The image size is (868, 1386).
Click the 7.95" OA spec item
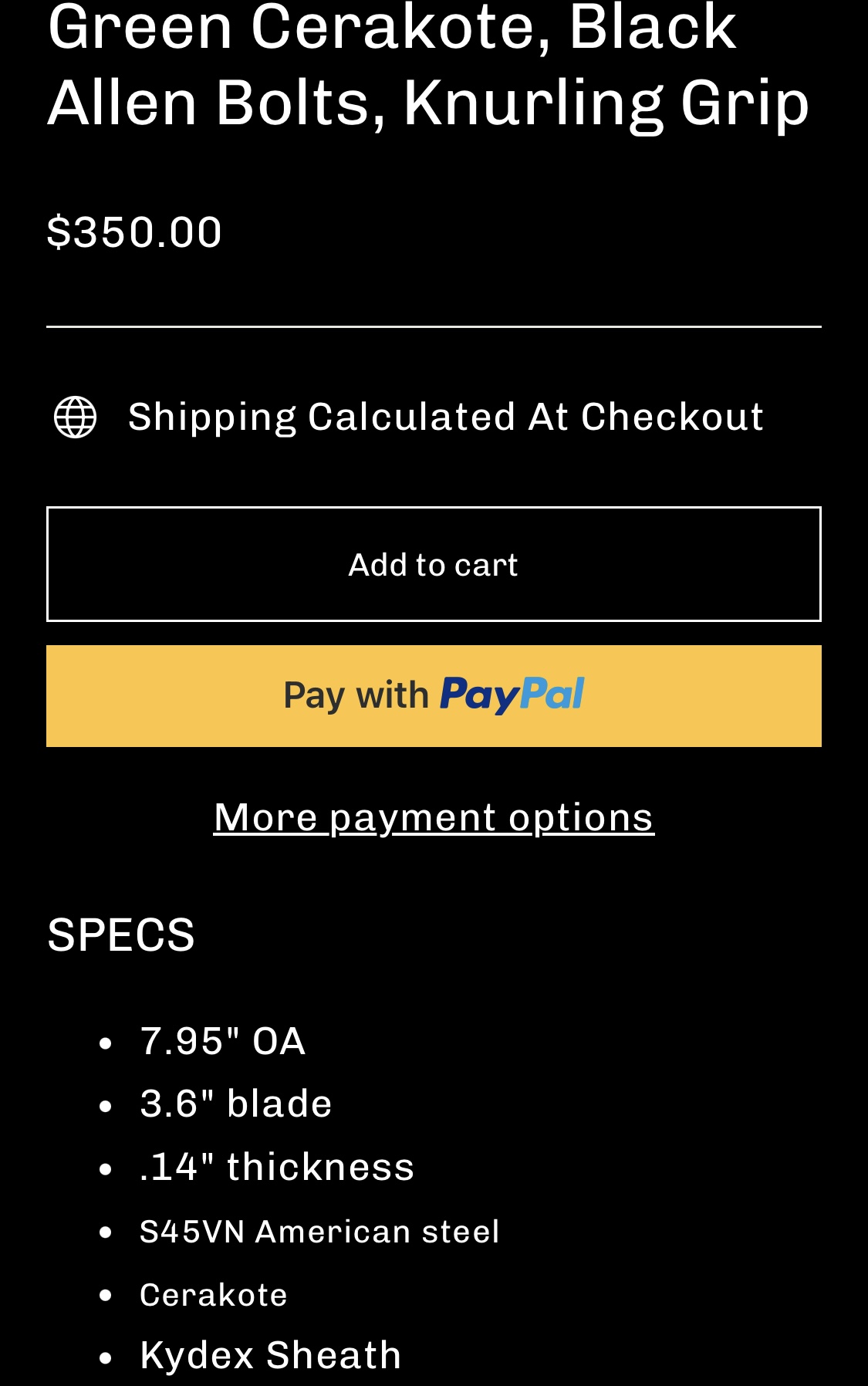point(223,1041)
